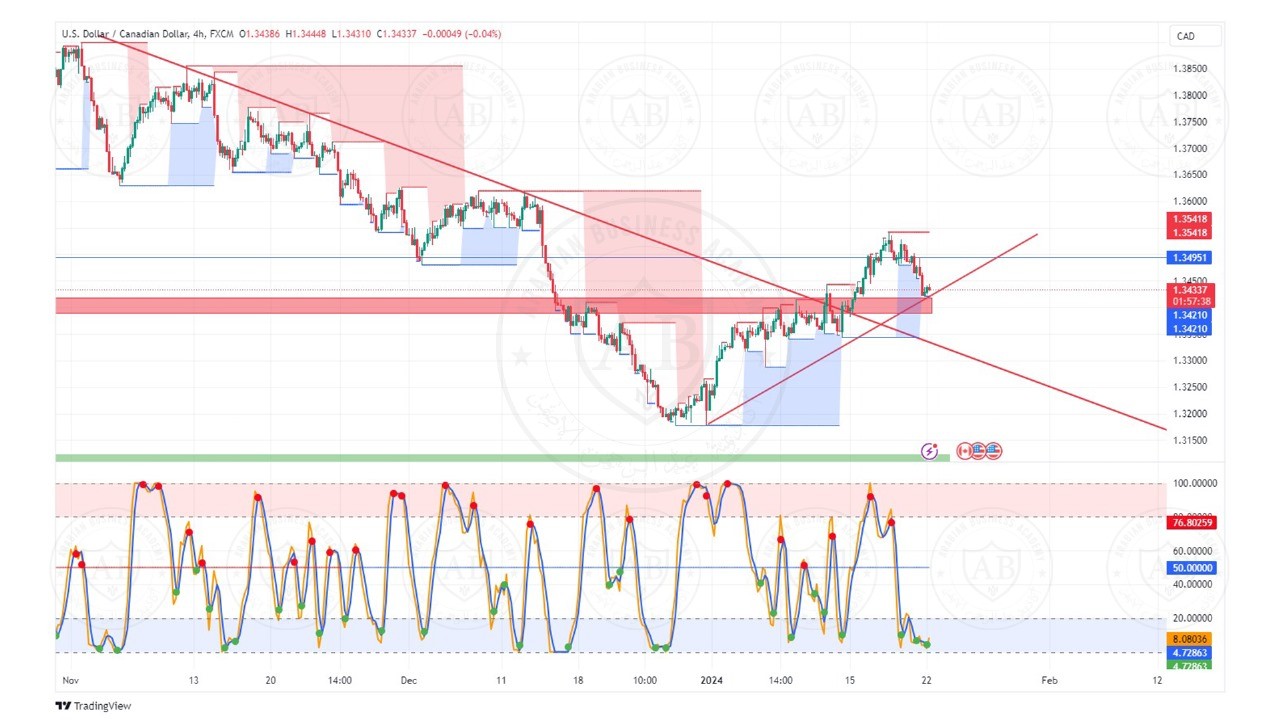Click 1.31500 on the price axis
The height and width of the screenshot is (720, 1280).
click(1191, 440)
